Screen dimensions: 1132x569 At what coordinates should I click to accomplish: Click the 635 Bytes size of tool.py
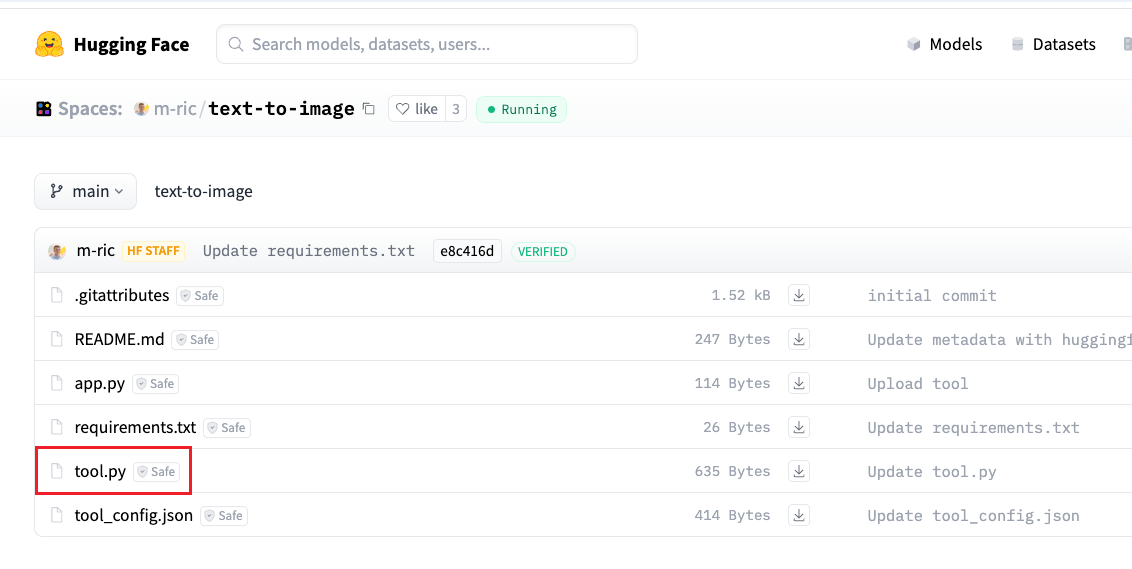click(732, 472)
